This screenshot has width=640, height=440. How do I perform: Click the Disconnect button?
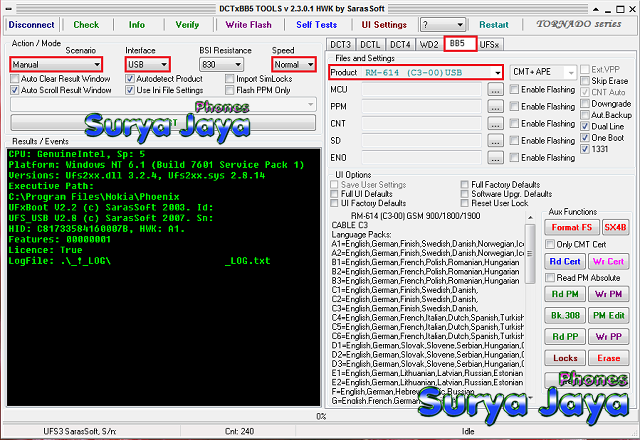point(31,25)
